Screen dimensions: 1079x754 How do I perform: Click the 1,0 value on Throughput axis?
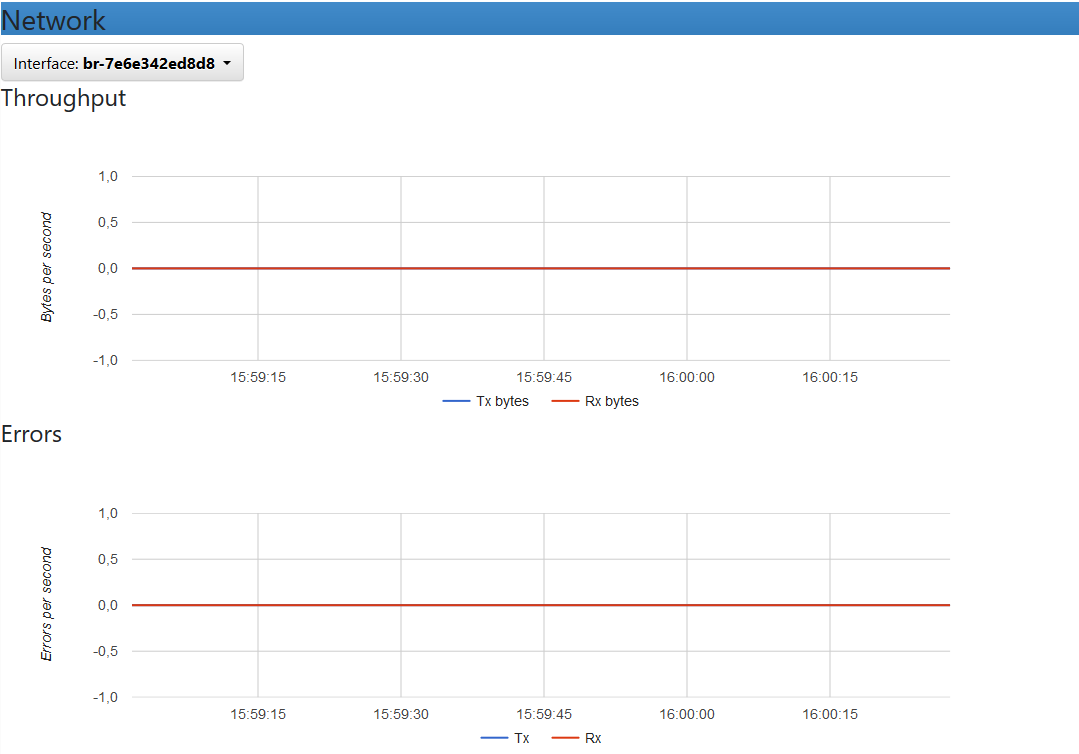(x=108, y=176)
